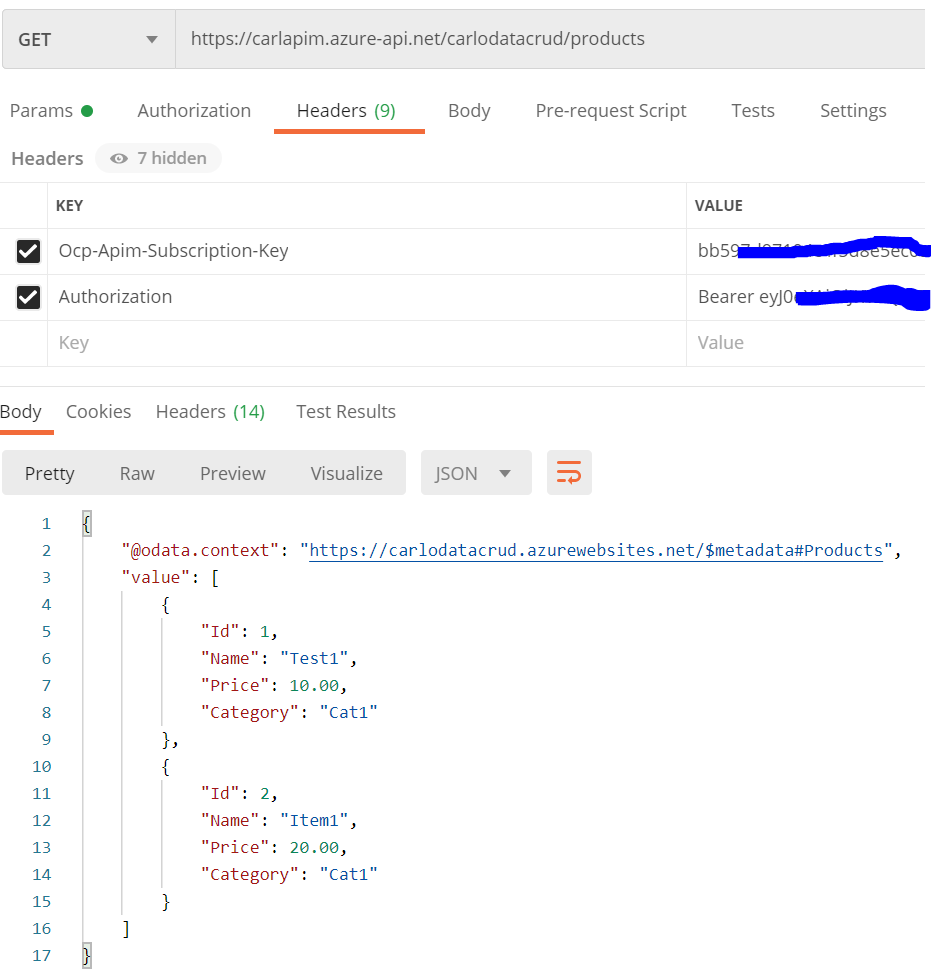
Task: Switch to Raw response view
Action: tap(136, 472)
